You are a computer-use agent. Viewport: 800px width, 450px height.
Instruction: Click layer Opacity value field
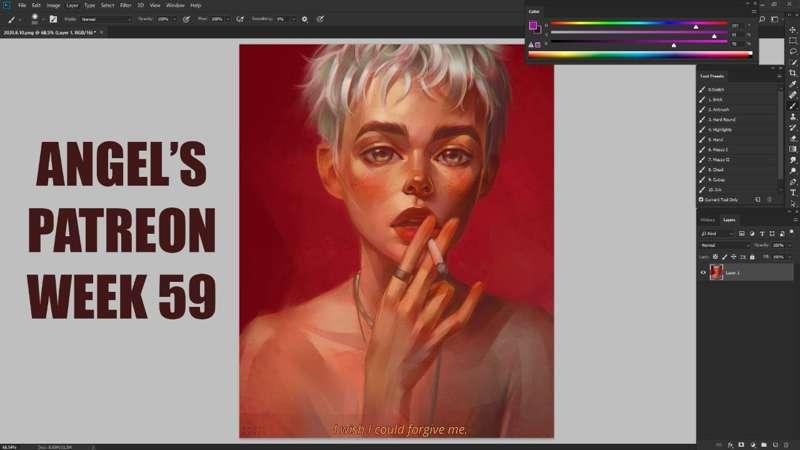pos(779,245)
